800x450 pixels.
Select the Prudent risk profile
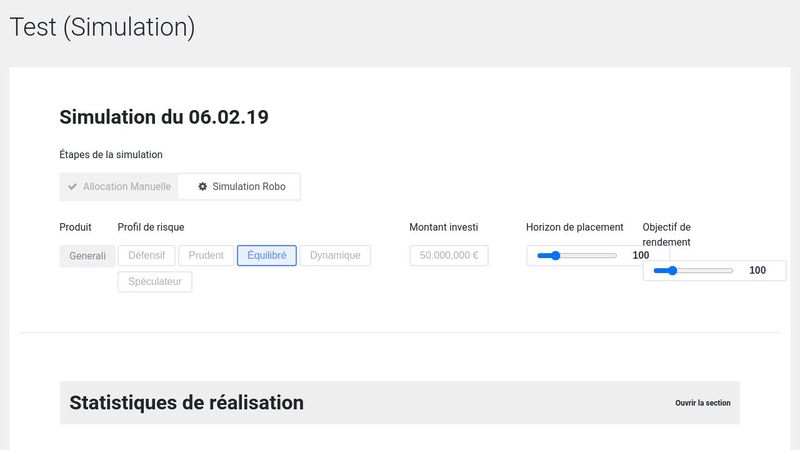pyautogui.click(x=206, y=256)
